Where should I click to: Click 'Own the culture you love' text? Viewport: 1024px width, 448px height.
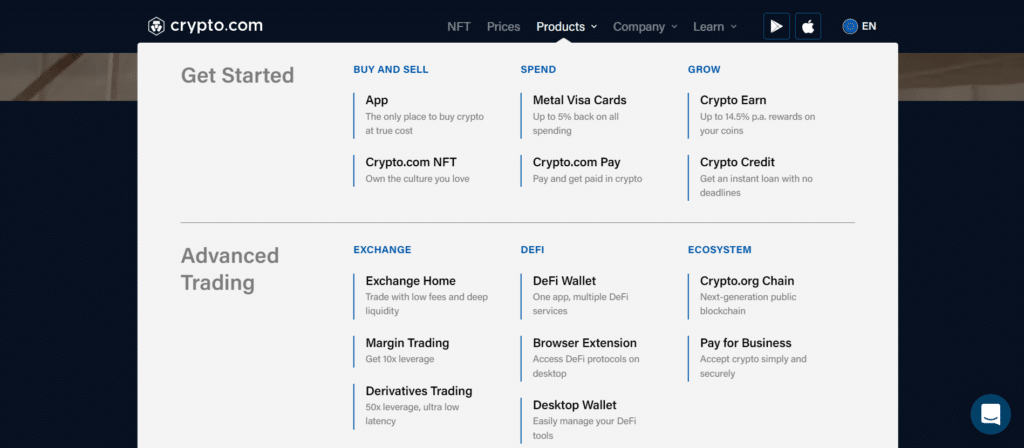(x=417, y=179)
